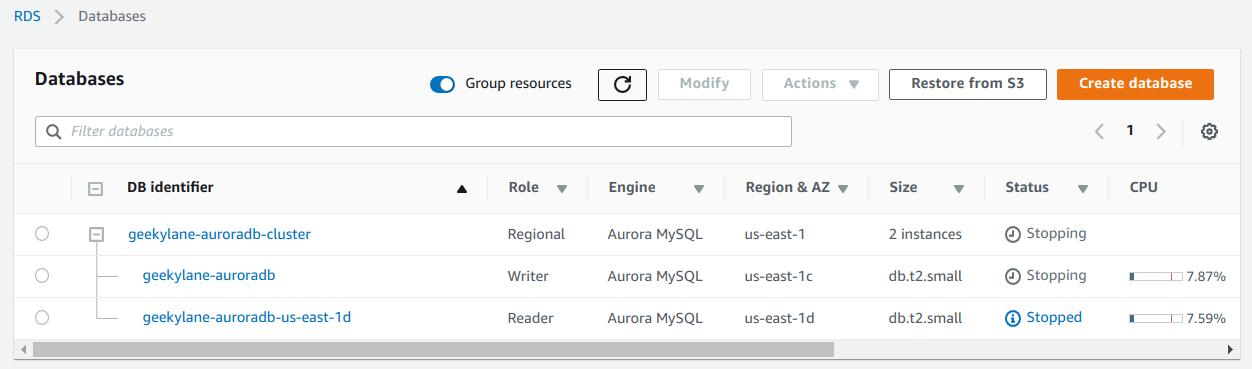Click clock icon for cluster Stopping status
Screen dimensions: 1252x369
(1013, 234)
